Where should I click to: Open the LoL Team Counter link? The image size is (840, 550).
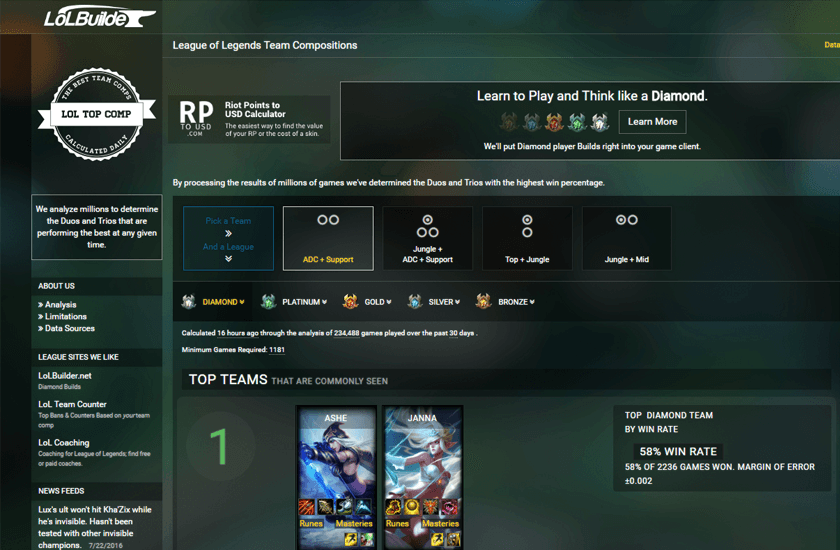coord(72,404)
